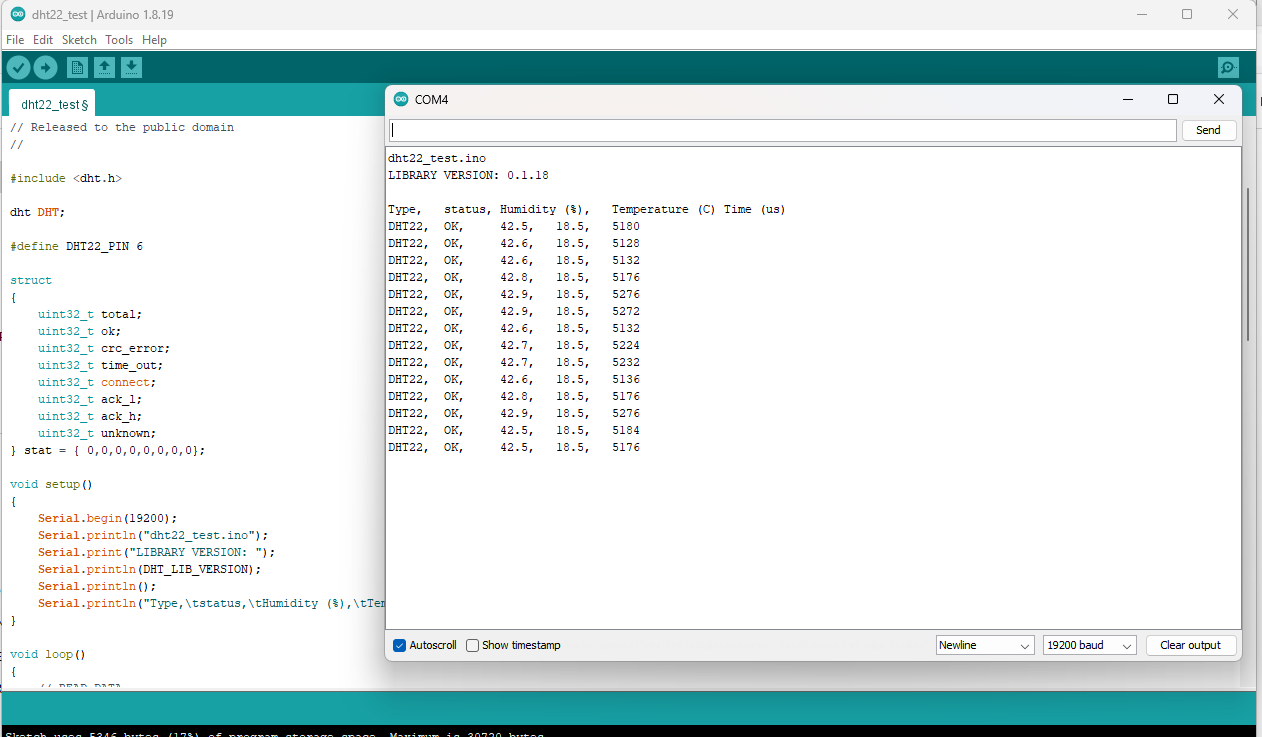Click the Open sketch up-arrow icon
The image size is (1262, 737).
(104, 67)
